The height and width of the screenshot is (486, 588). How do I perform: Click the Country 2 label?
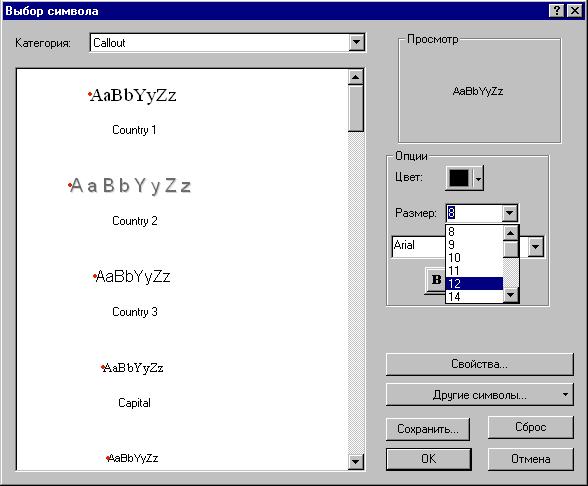click(135, 221)
